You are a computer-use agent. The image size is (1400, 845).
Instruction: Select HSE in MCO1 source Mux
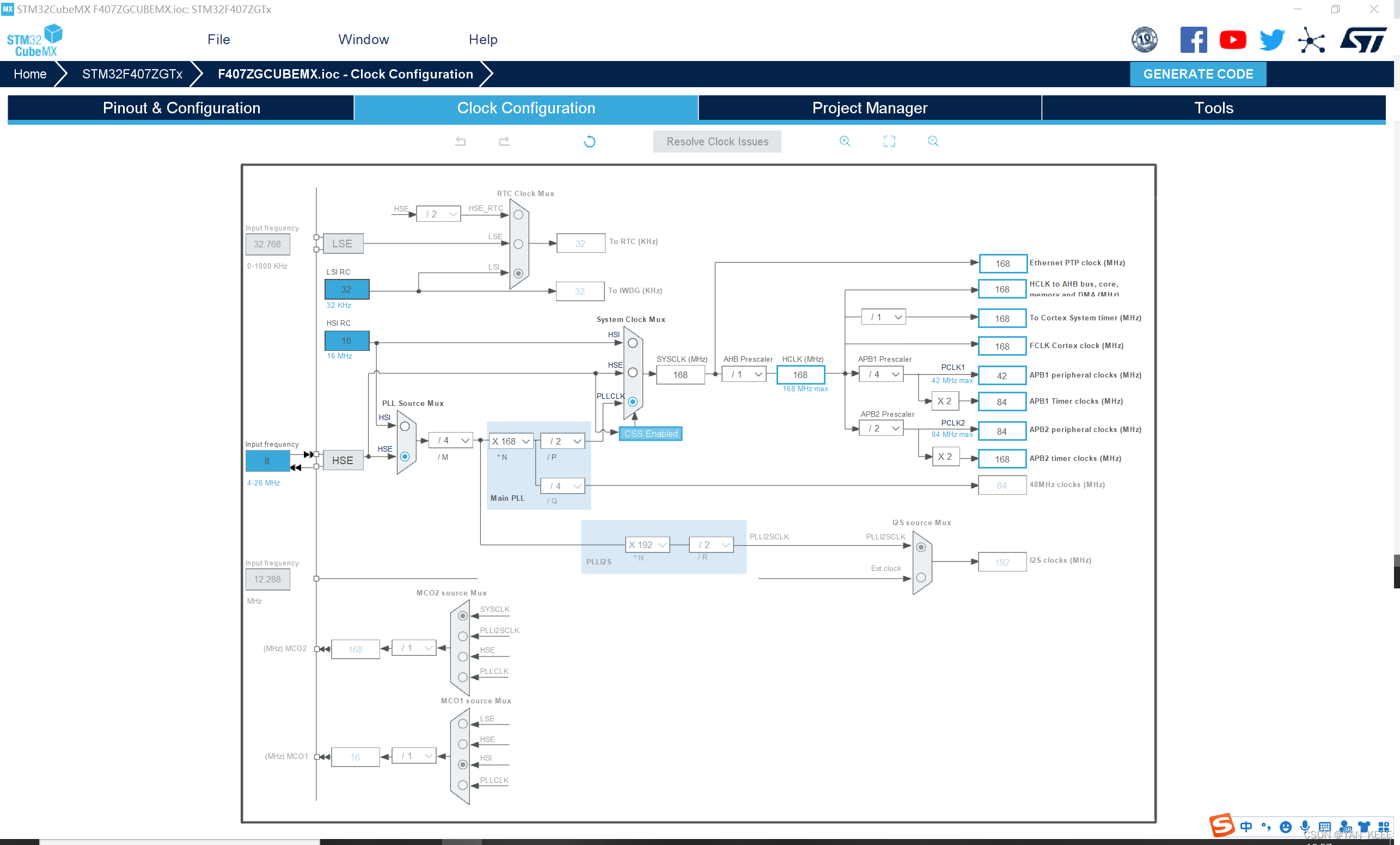coord(462,744)
